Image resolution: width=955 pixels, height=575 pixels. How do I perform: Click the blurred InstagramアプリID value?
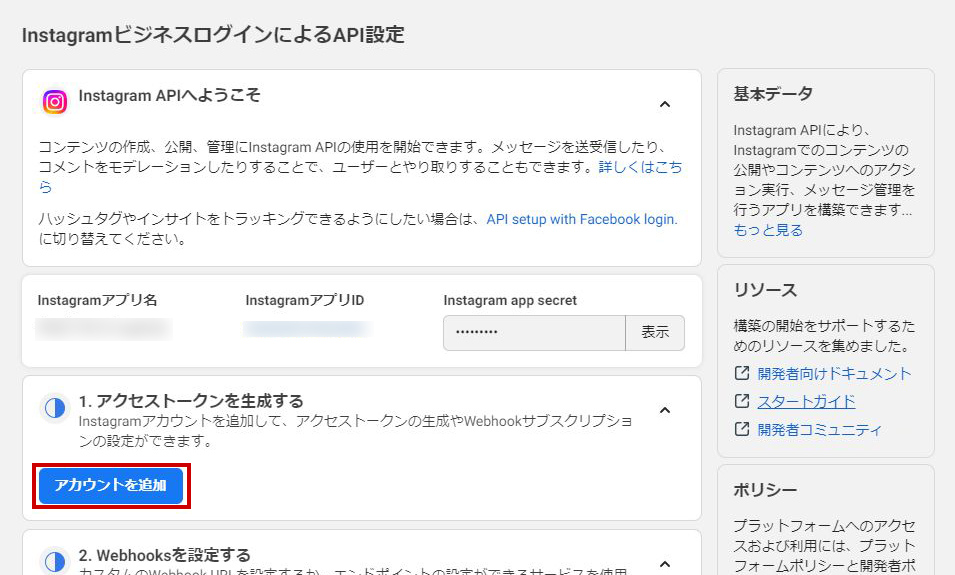click(x=308, y=329)
